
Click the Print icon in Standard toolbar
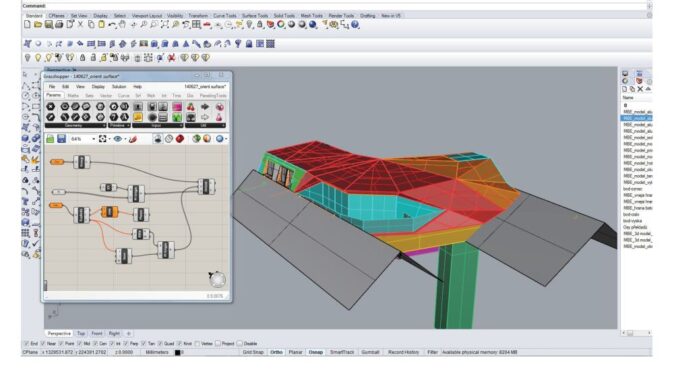point(59,25)
